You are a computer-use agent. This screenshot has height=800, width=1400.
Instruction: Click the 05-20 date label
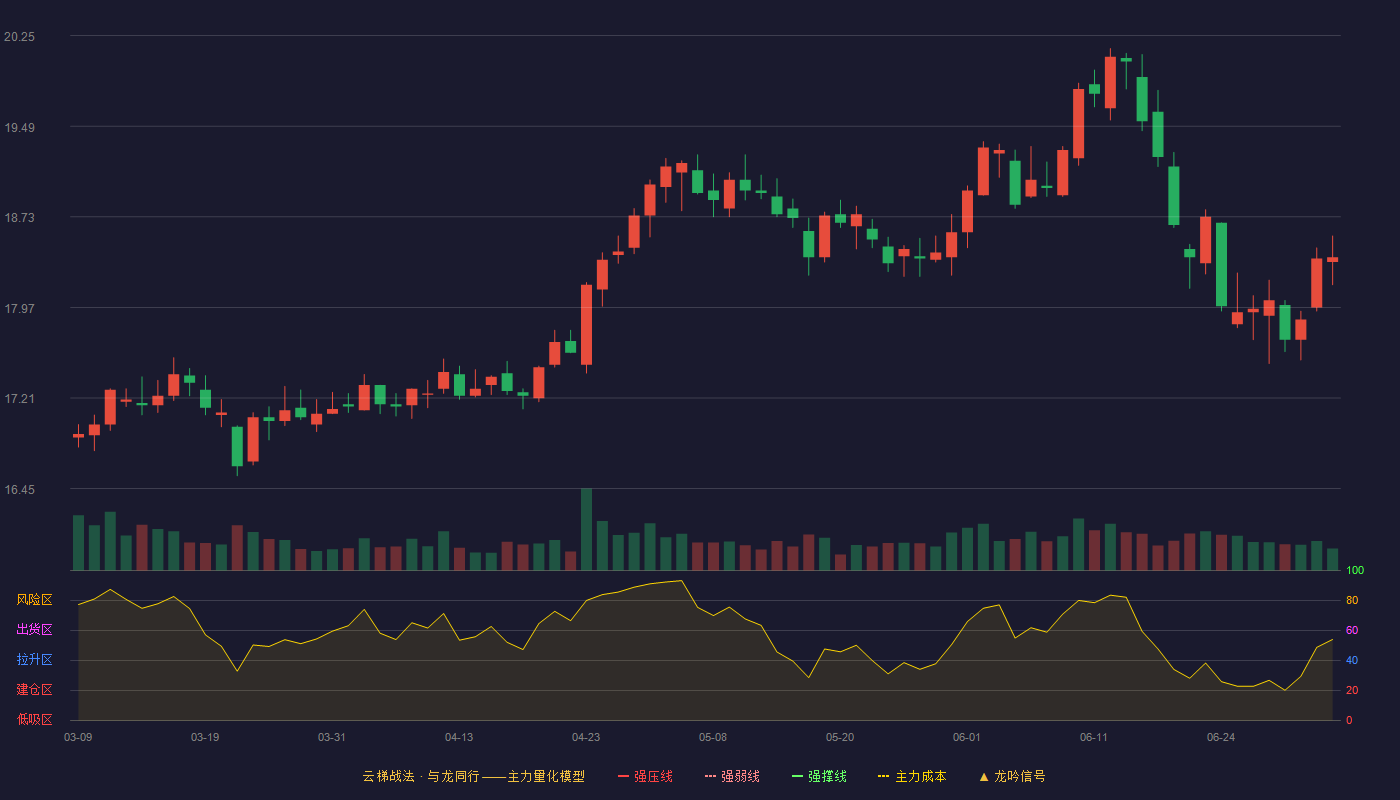(x=840, y=737)
